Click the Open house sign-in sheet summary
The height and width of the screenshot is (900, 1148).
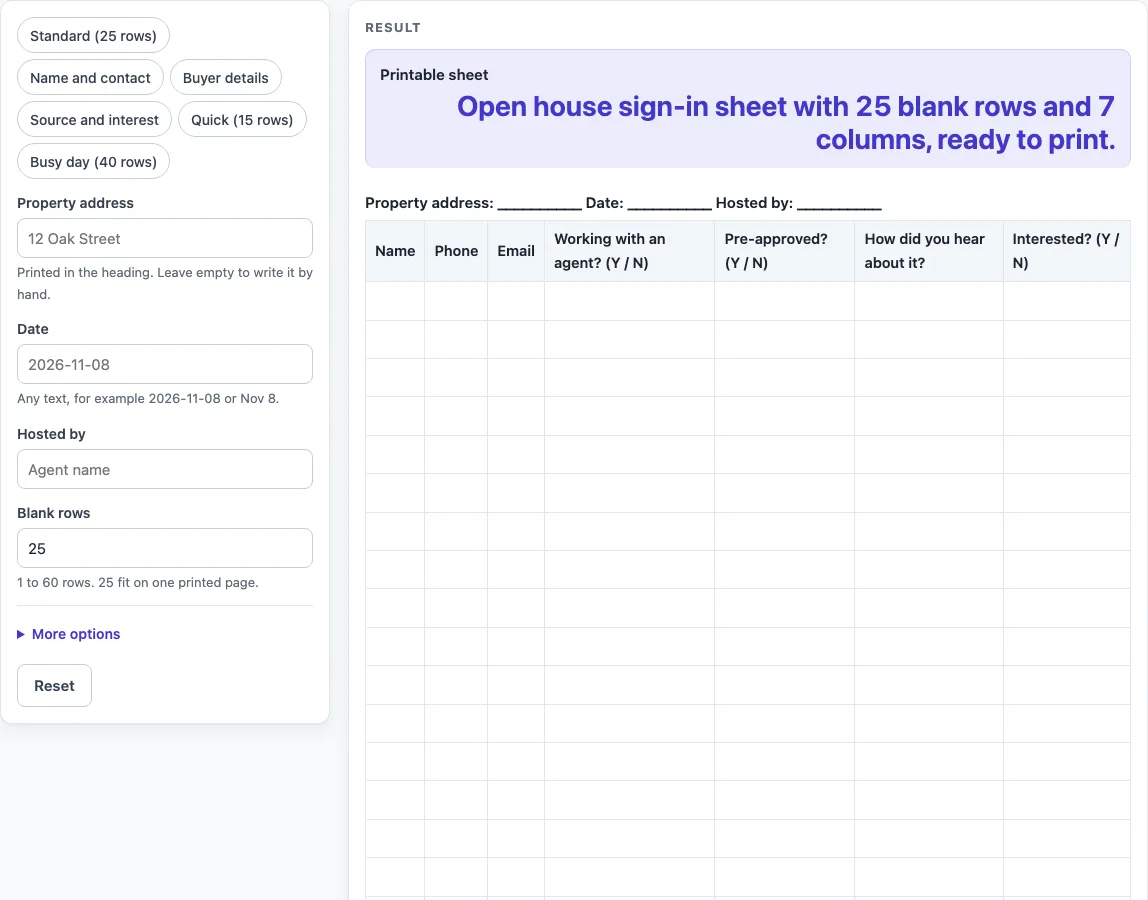coord(786,123)
